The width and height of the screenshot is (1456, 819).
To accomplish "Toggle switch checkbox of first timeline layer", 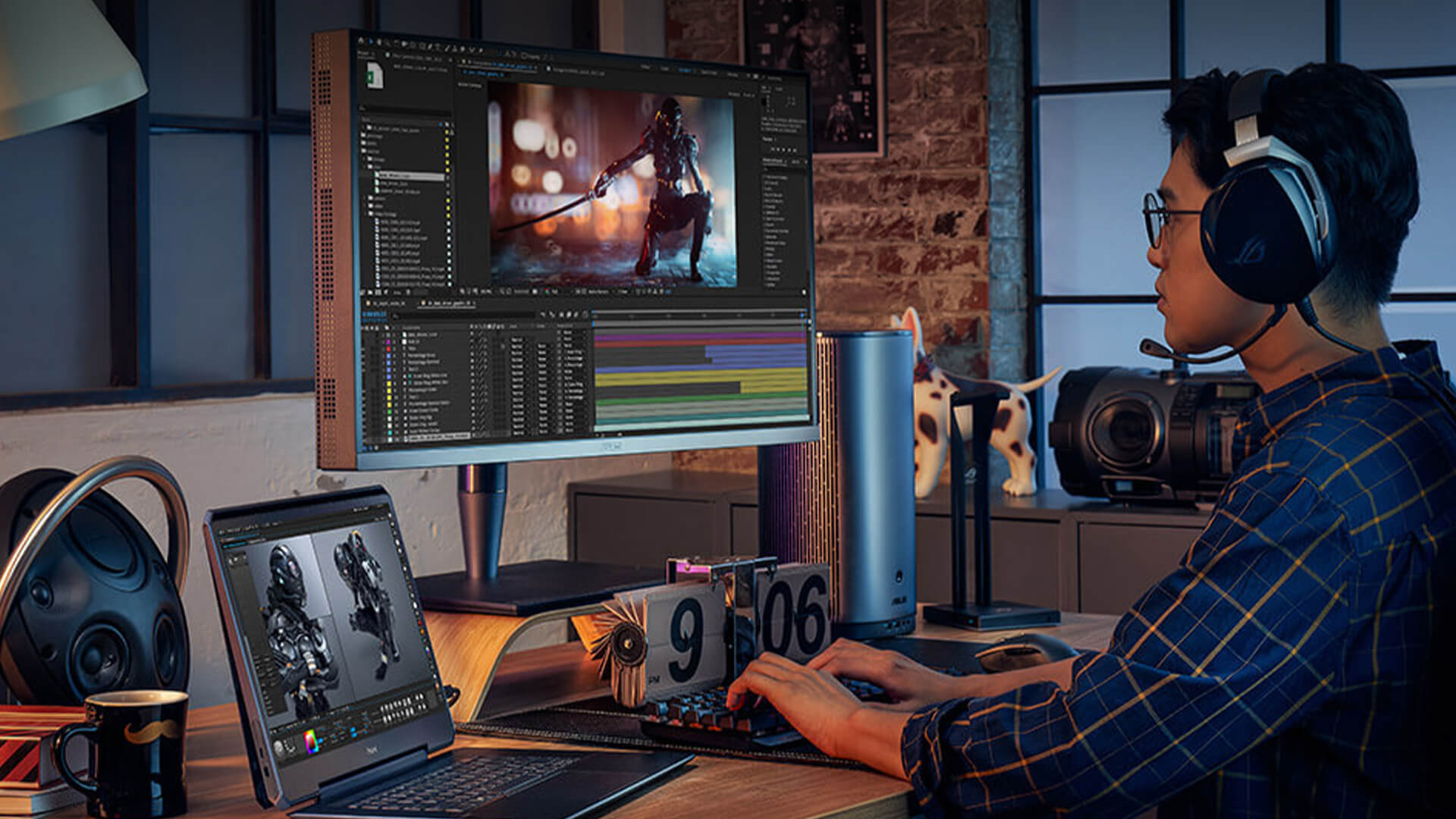I will pos(472,333).
